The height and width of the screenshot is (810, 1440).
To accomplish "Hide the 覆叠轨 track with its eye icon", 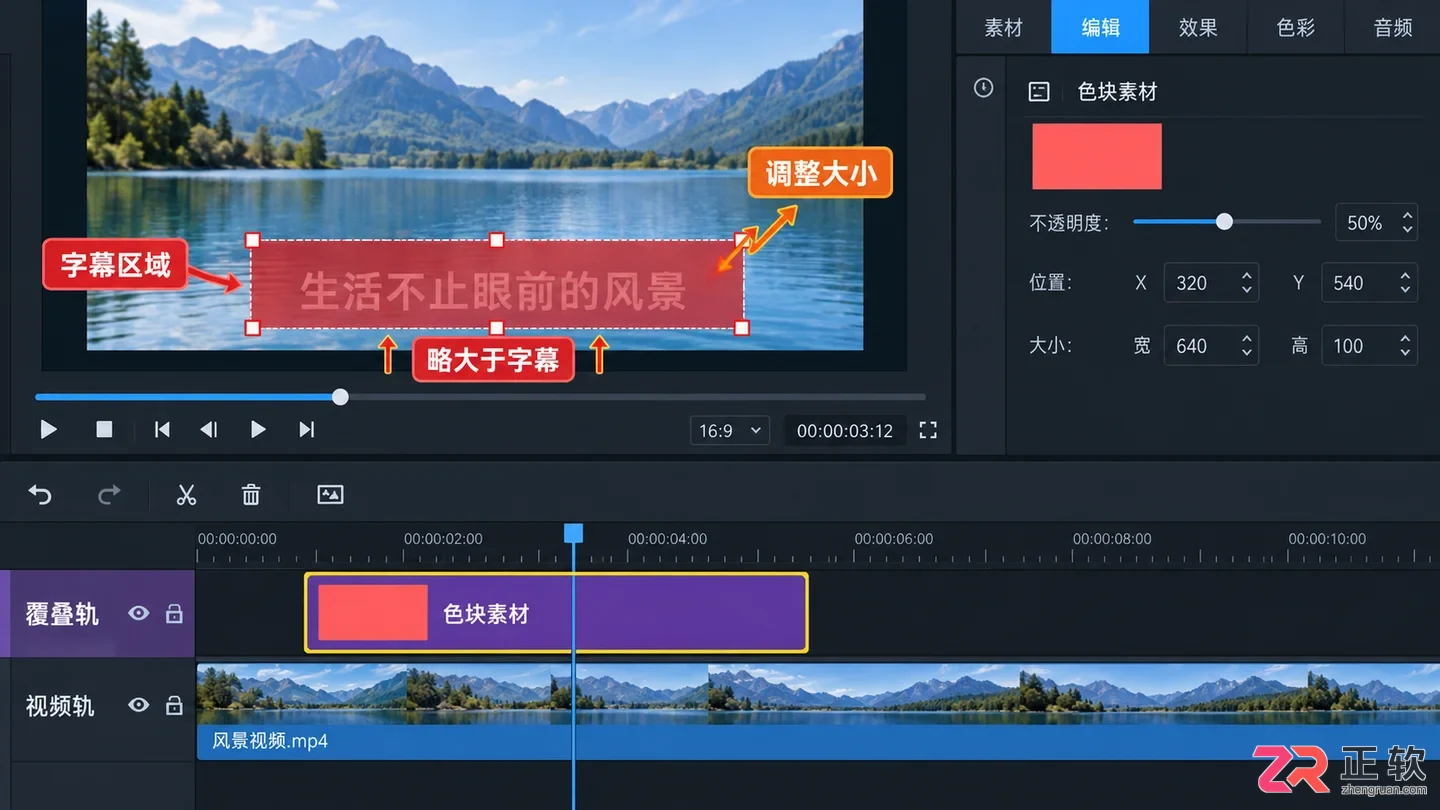I will click(x=139, y=614).
